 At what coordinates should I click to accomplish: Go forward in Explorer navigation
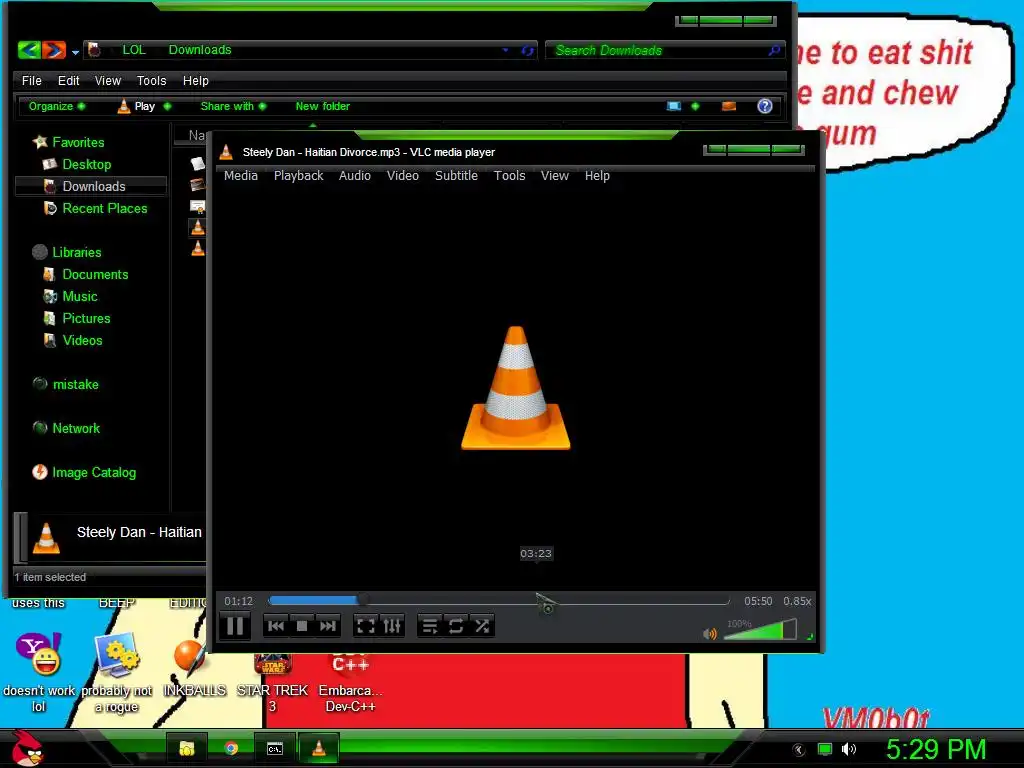54,50
